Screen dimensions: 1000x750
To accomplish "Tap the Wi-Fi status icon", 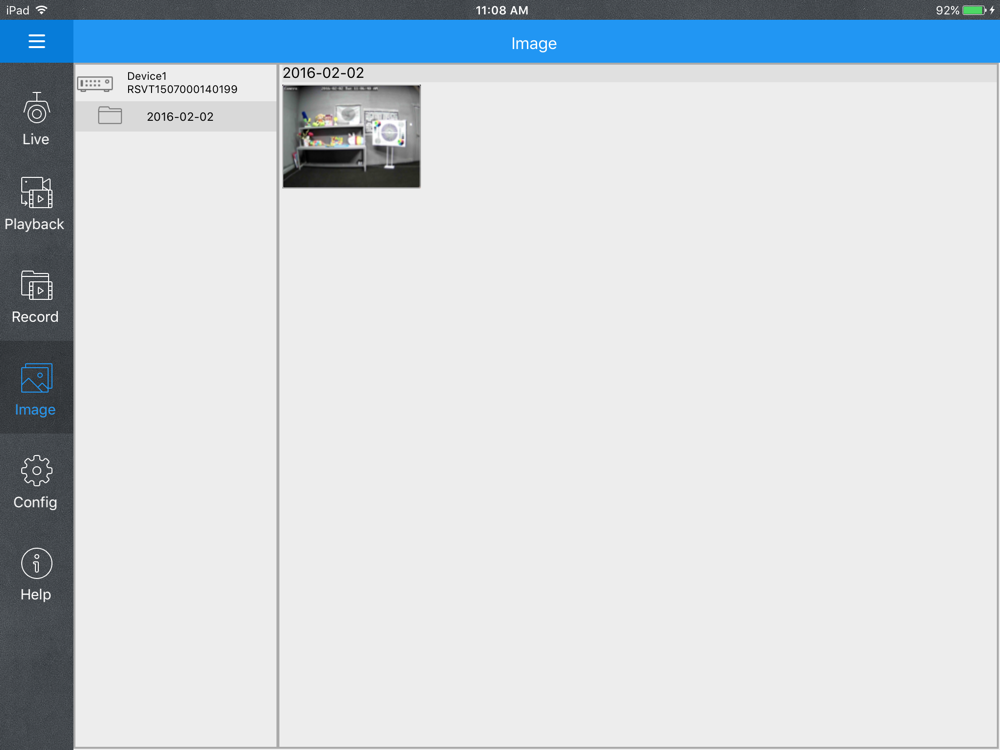I will 41,10.
